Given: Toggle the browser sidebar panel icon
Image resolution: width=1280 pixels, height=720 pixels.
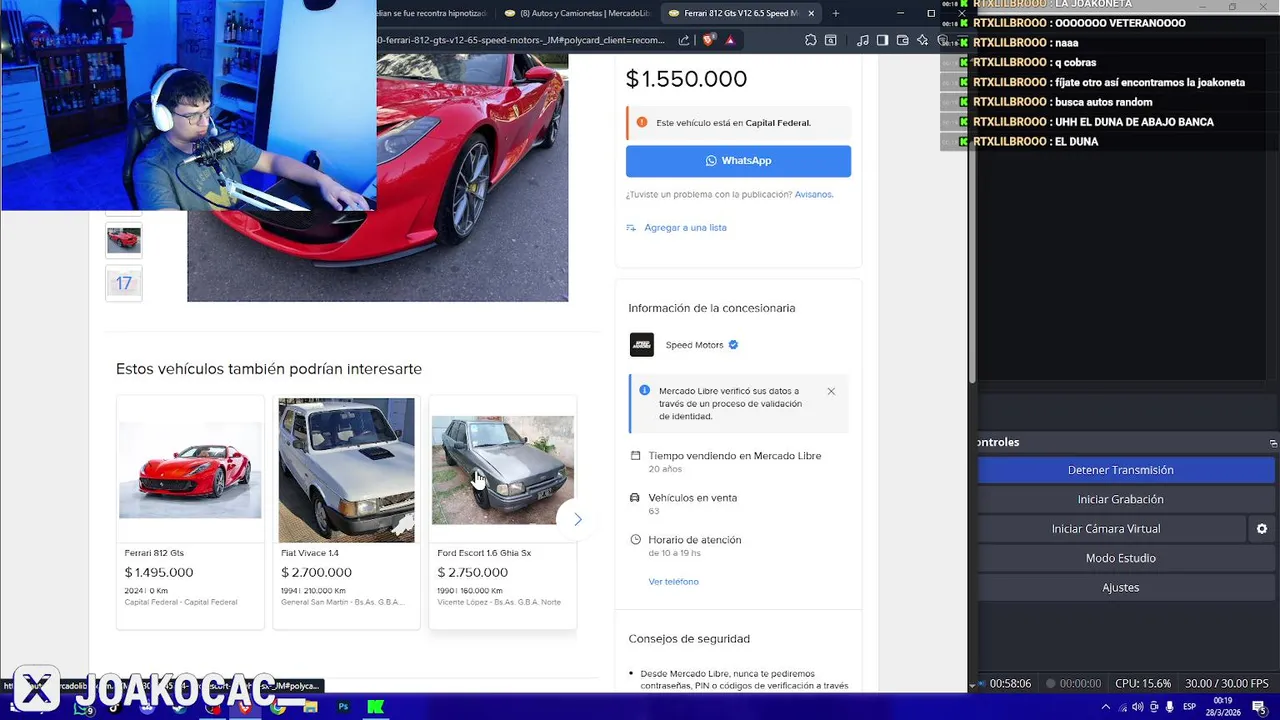Looking at the screenshot, I should click(x=882, y=40).
